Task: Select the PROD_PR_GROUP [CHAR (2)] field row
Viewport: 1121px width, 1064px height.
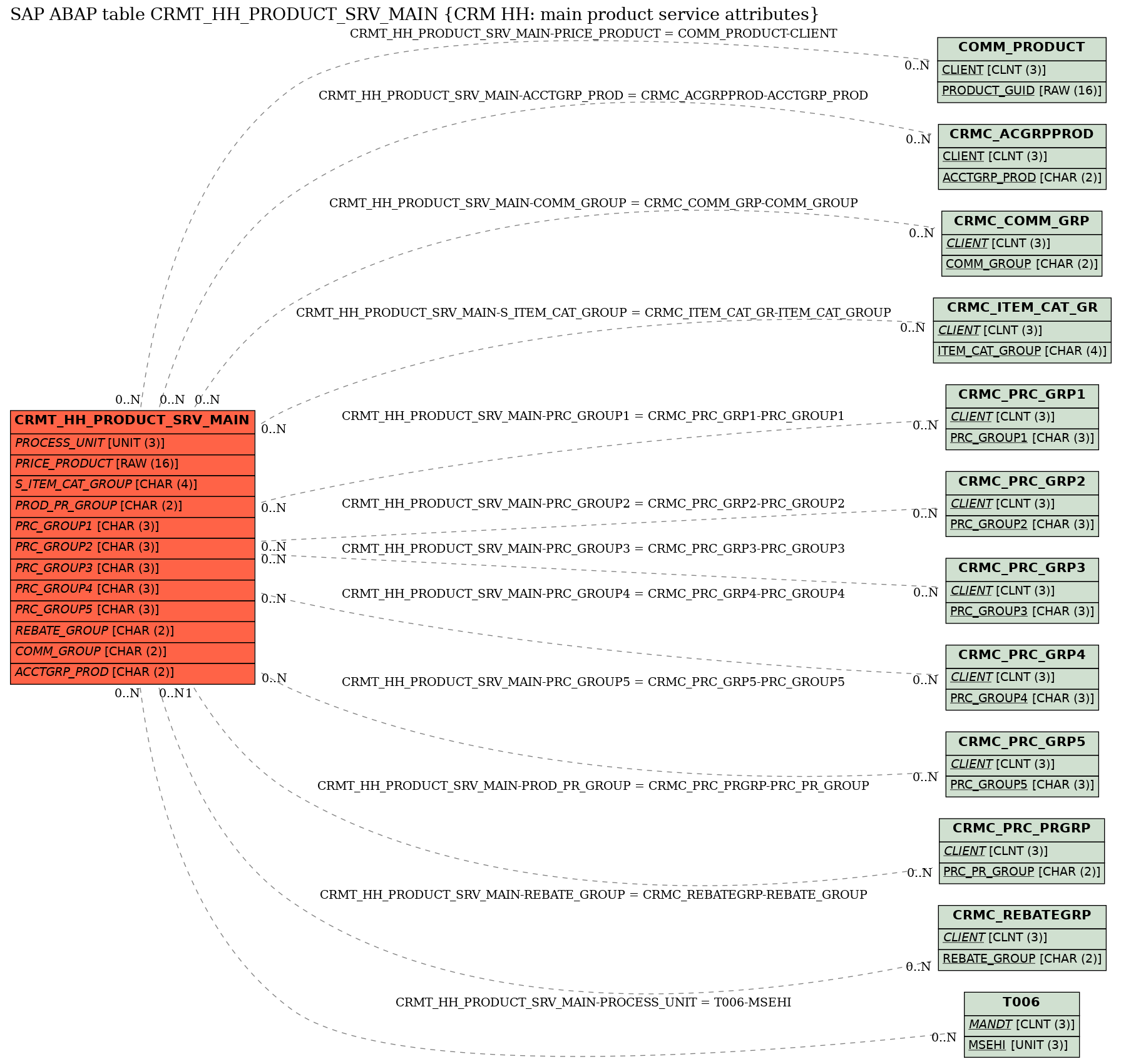Action: point(133,506)
